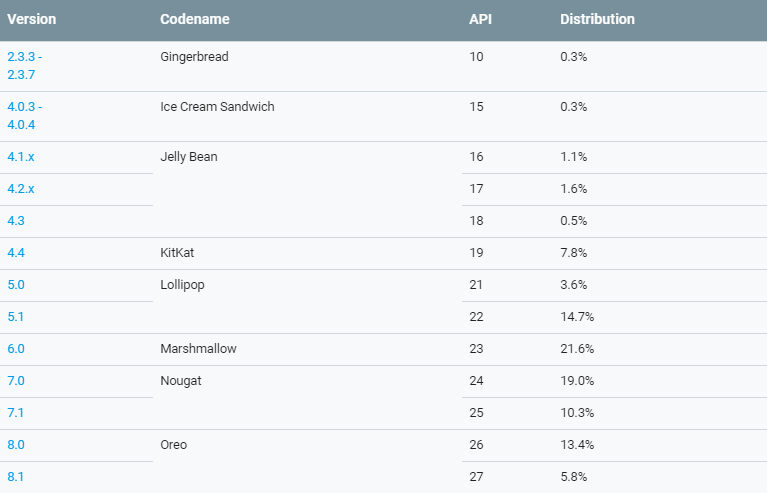Viewport: 767px width, 494px height.
Task: Click the API column header
Action: coord(480,19)
